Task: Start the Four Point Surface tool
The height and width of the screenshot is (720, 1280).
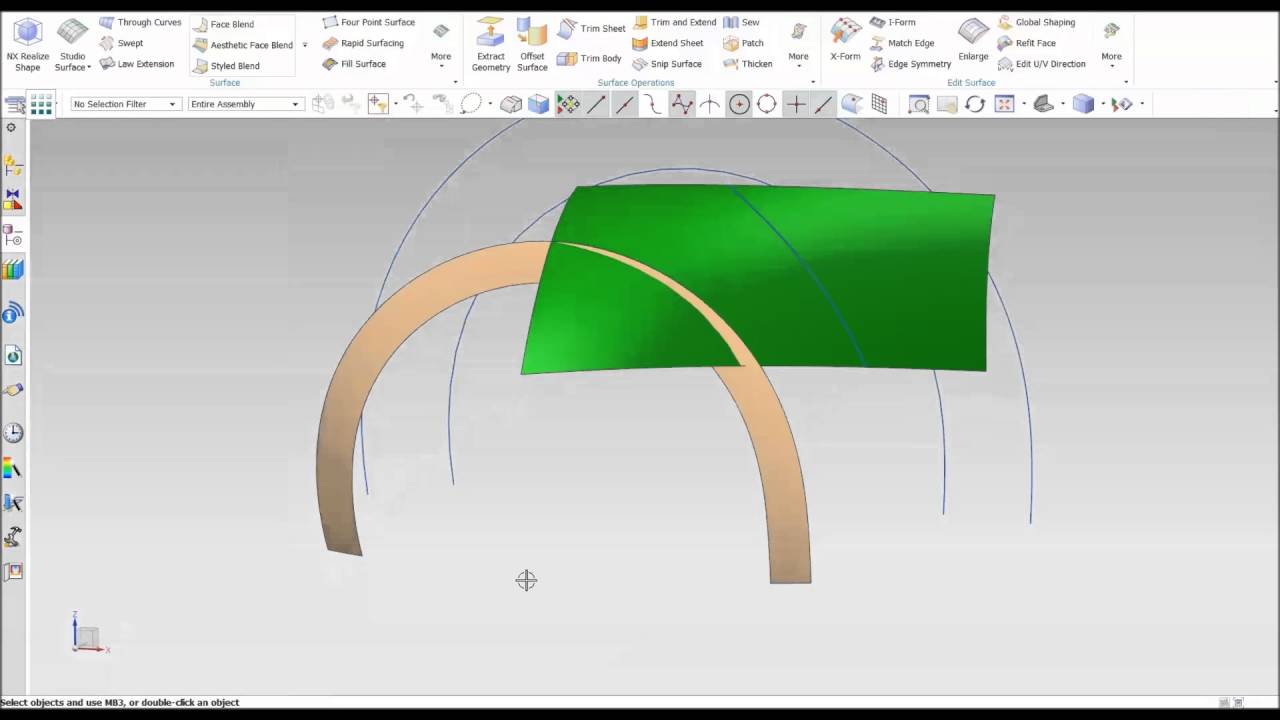Action: click(368, 22)
